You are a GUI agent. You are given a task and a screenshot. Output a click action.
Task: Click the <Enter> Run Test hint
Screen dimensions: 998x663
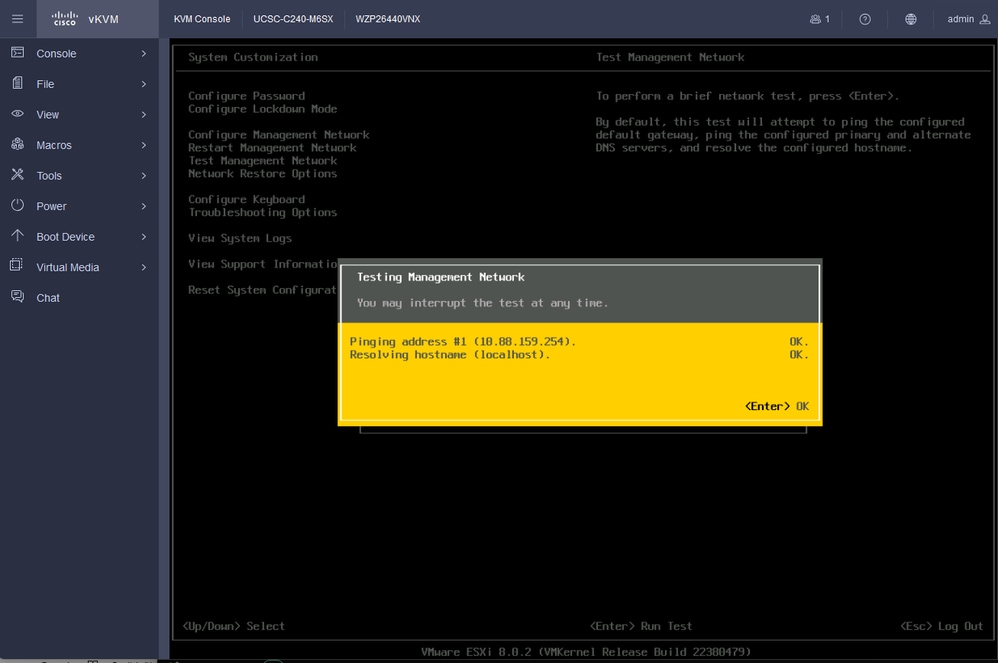641,626
